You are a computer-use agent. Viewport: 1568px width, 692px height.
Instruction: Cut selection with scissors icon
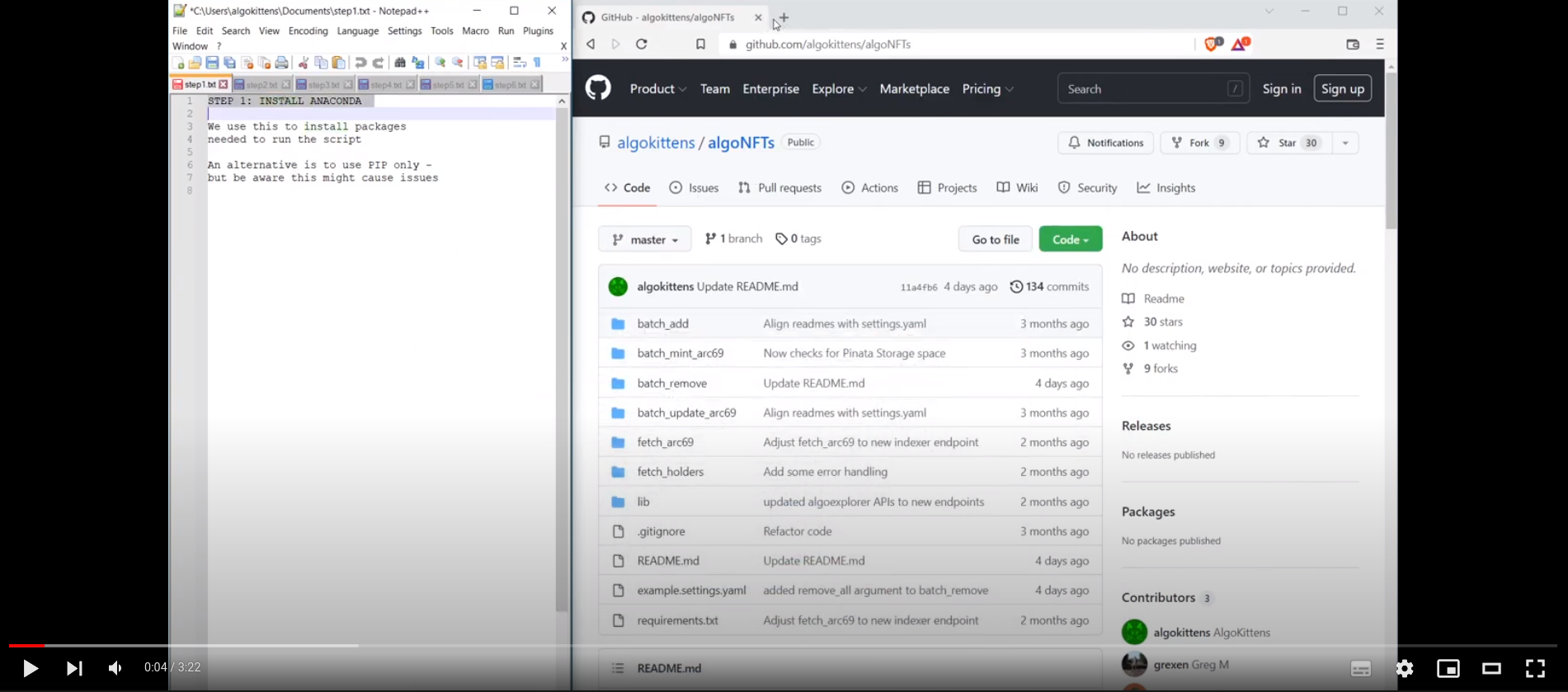tap(304, 63)
